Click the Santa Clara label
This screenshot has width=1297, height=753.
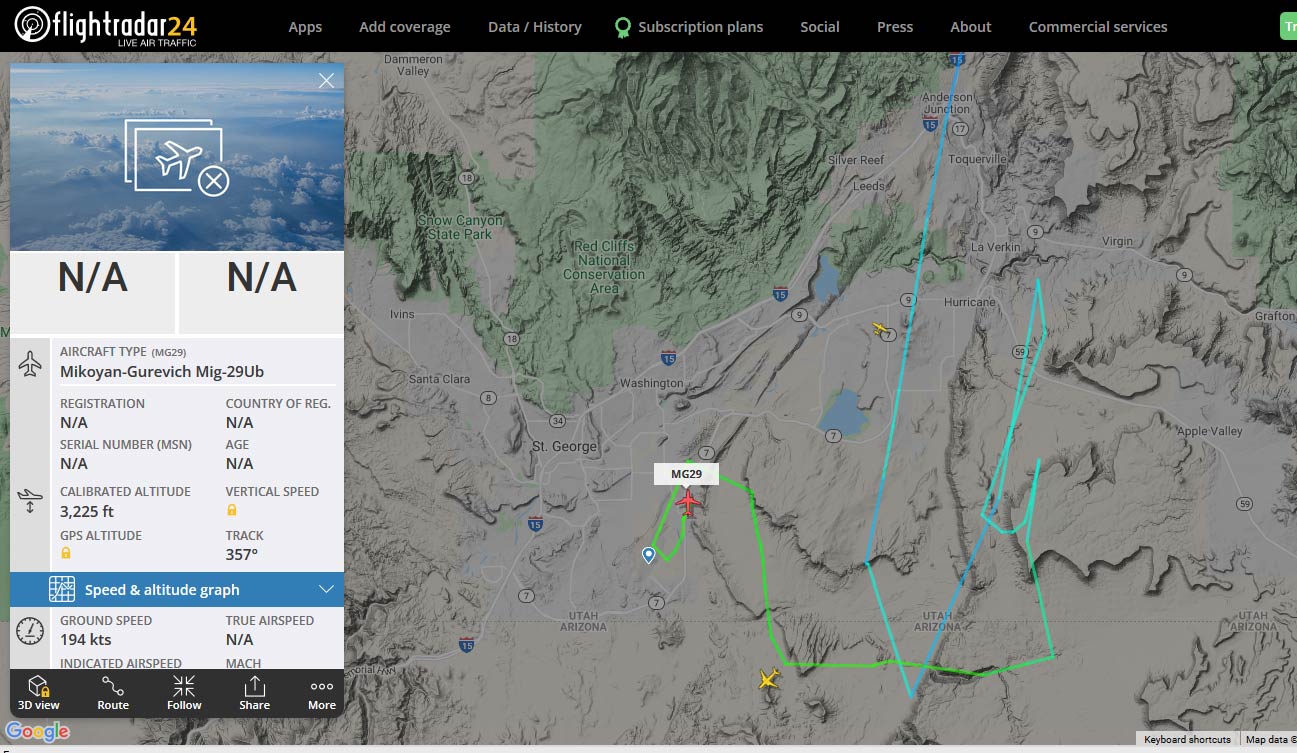(439, 379)
